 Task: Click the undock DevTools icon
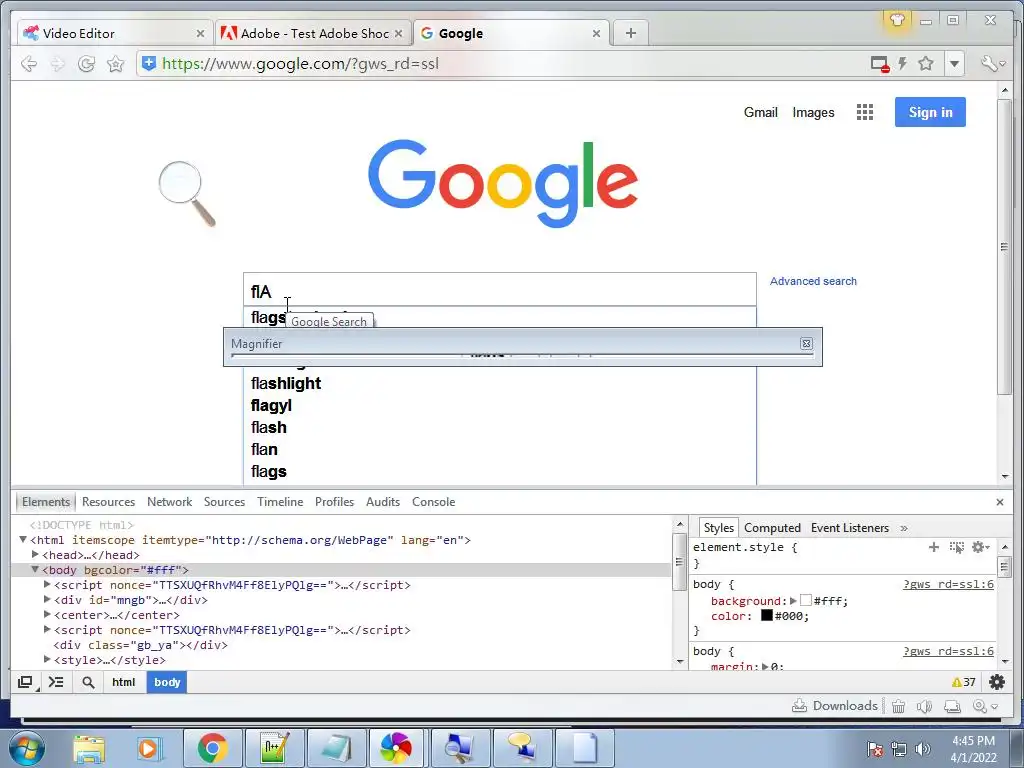coord(25,682)
